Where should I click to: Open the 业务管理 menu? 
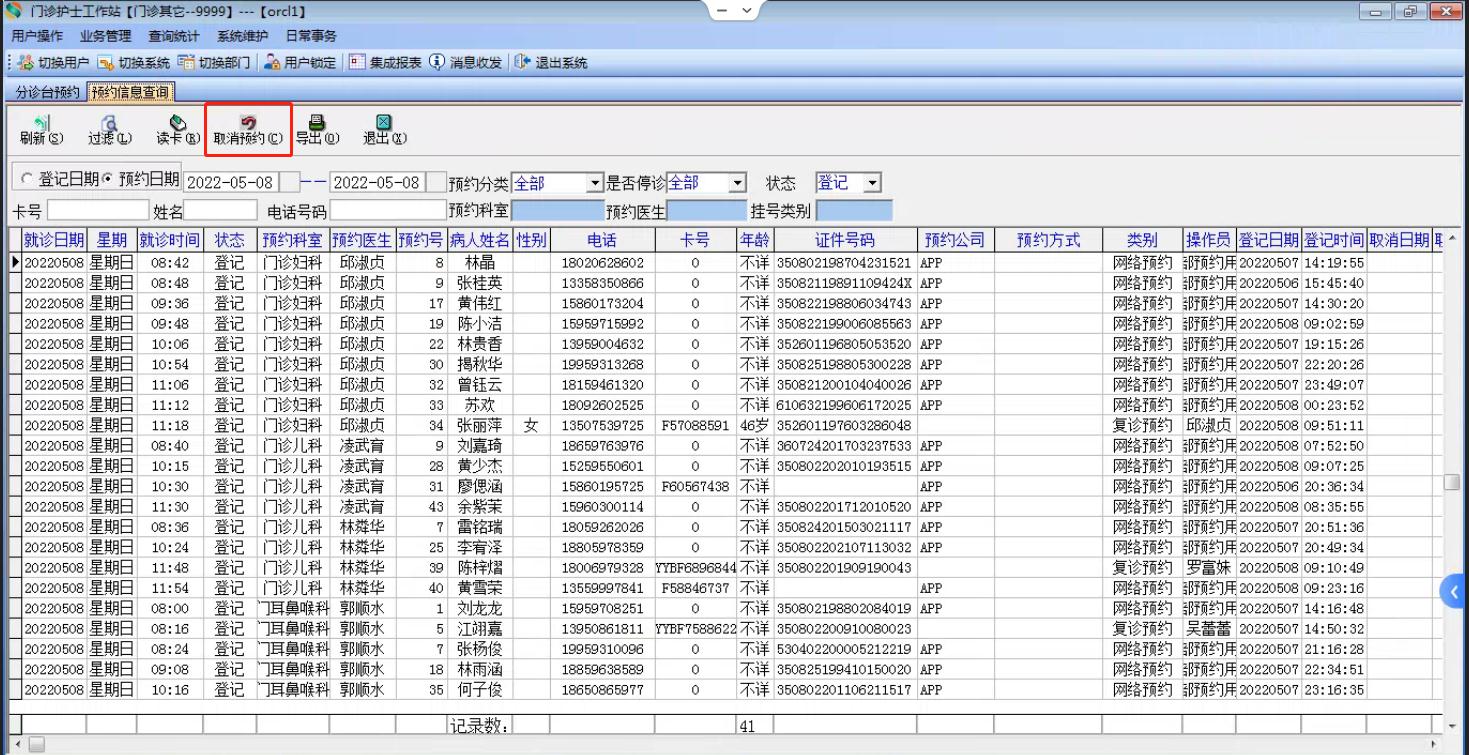(106, 36)
